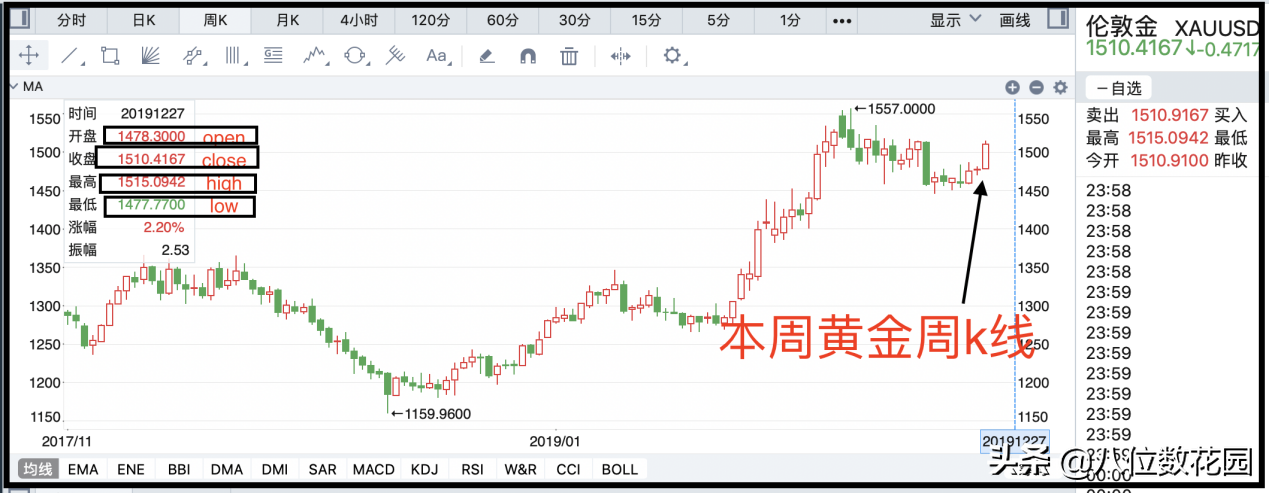Select the DMI indicator tab
Image resolution: width=1269 pixels, height=493 pixels.
point(274,468)
